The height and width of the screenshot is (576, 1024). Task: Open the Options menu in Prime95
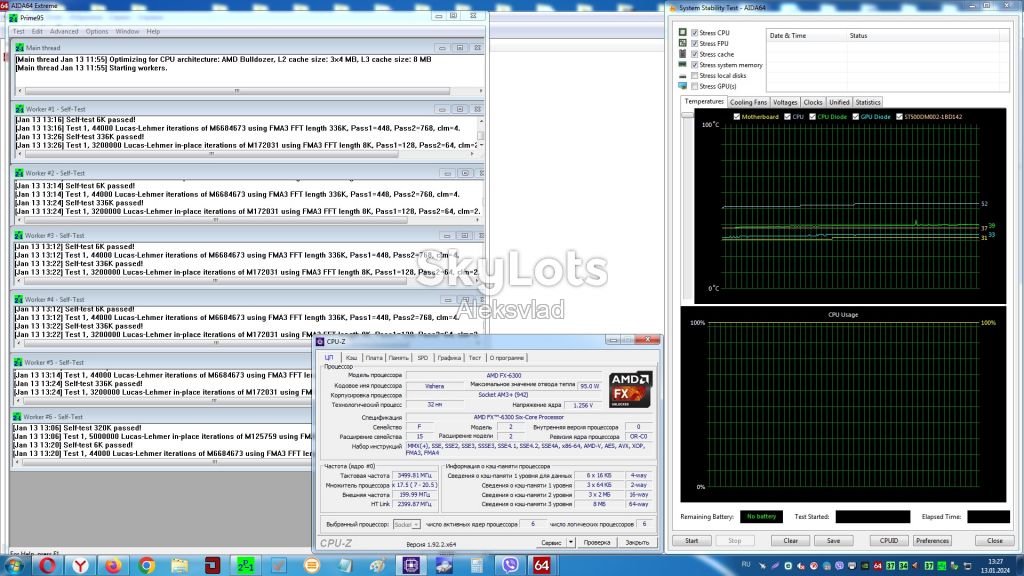(x=97, y=31)
